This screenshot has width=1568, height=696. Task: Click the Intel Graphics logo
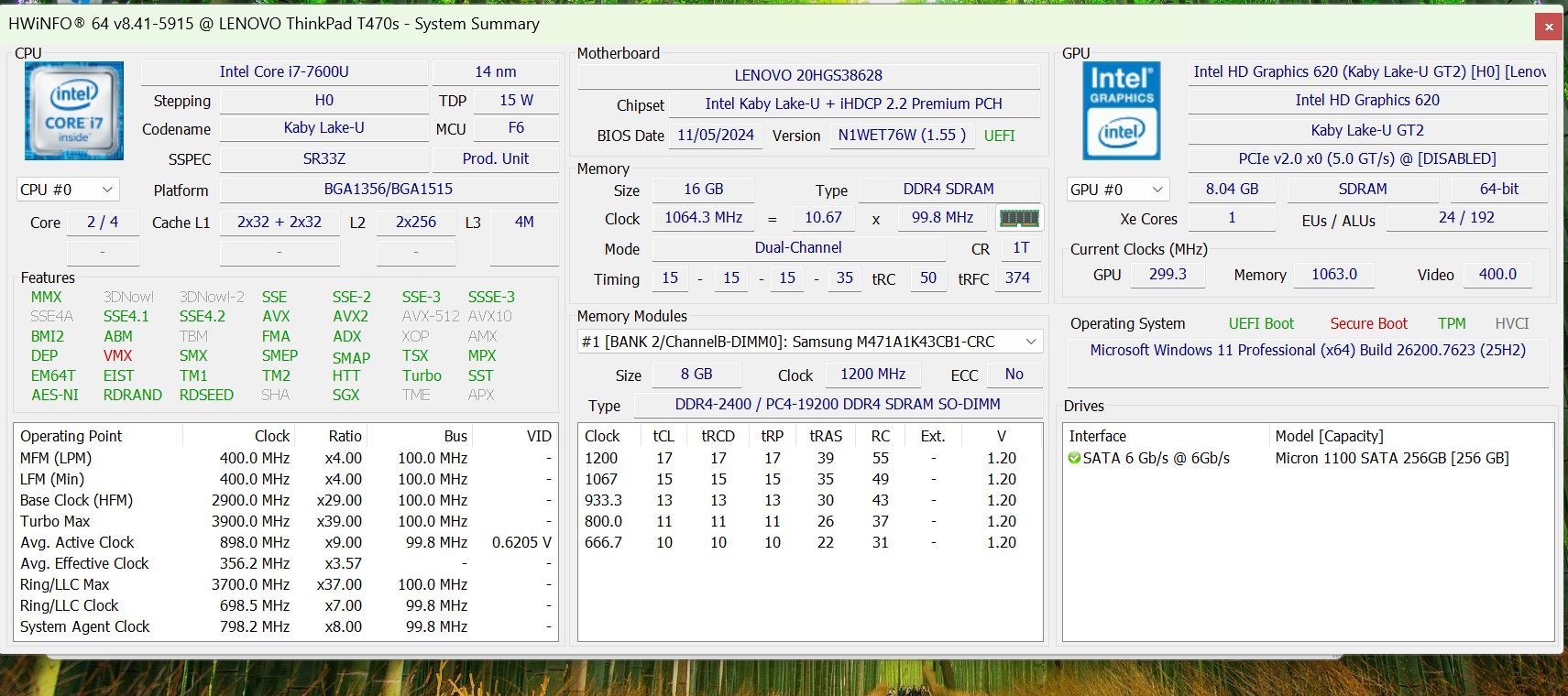click(1122, 111)
